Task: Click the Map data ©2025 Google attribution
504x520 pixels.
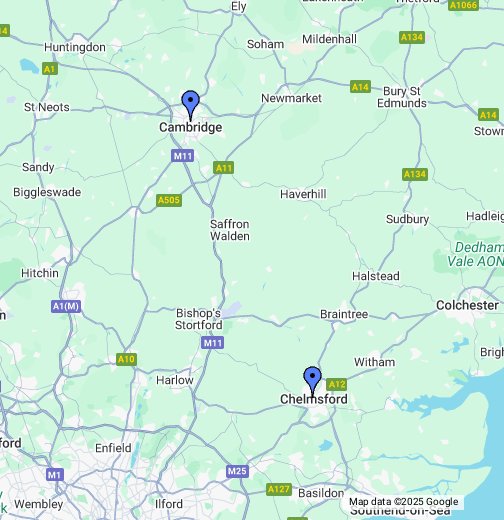Action: coord(403,502)
